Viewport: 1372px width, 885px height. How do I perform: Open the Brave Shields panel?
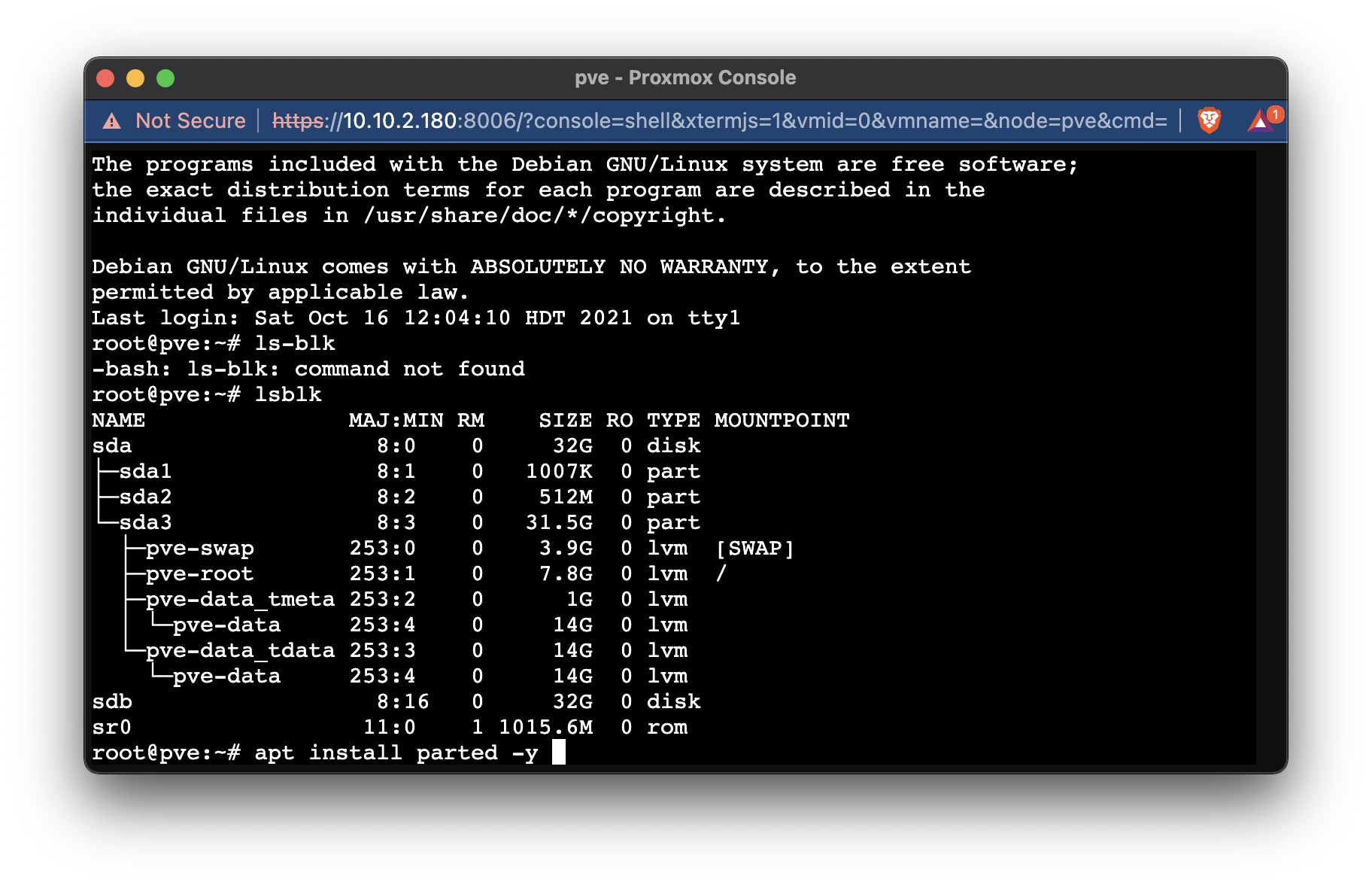pos(1211,120)
